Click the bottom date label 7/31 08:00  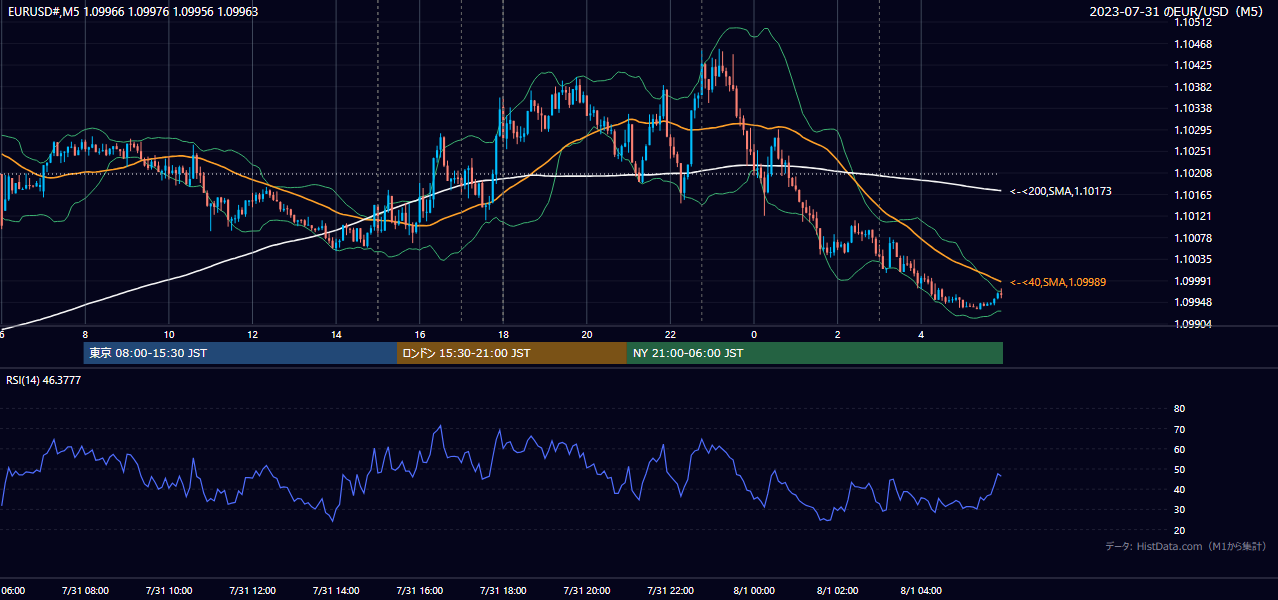[84, 591]
